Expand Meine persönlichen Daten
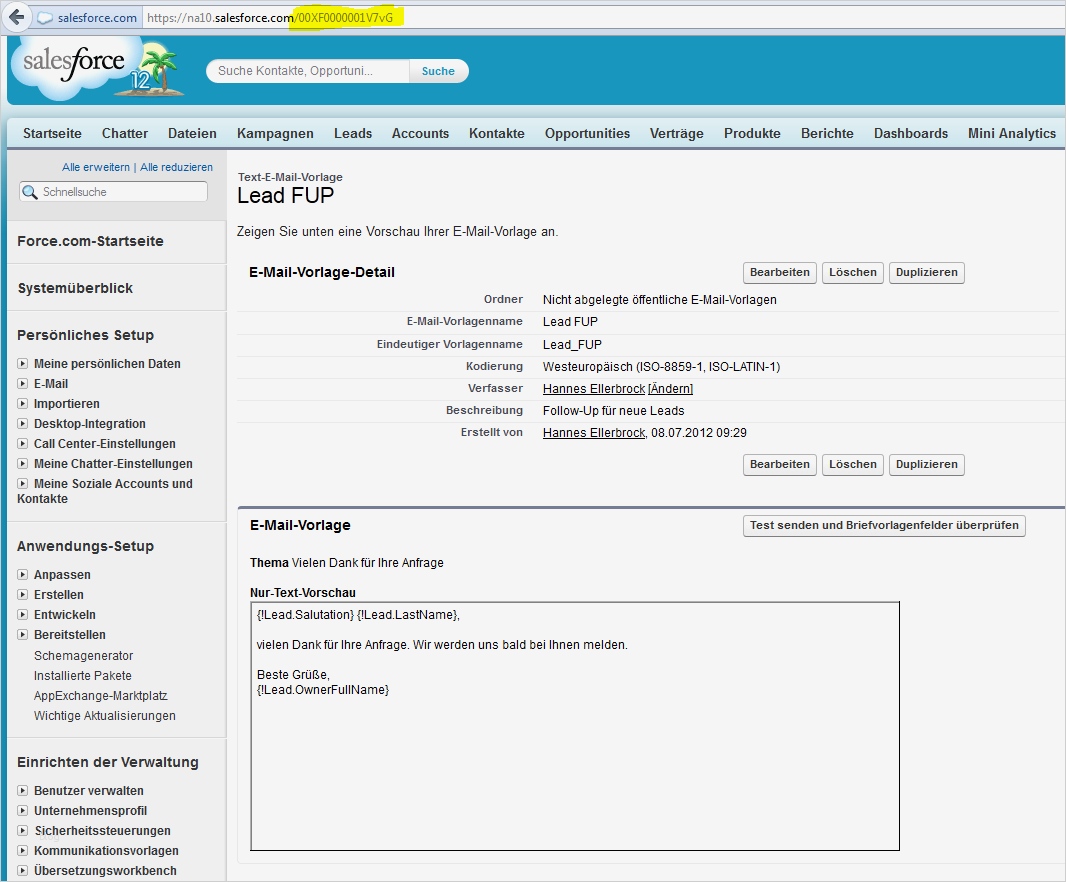The image size is (1066, 882). 22,364
